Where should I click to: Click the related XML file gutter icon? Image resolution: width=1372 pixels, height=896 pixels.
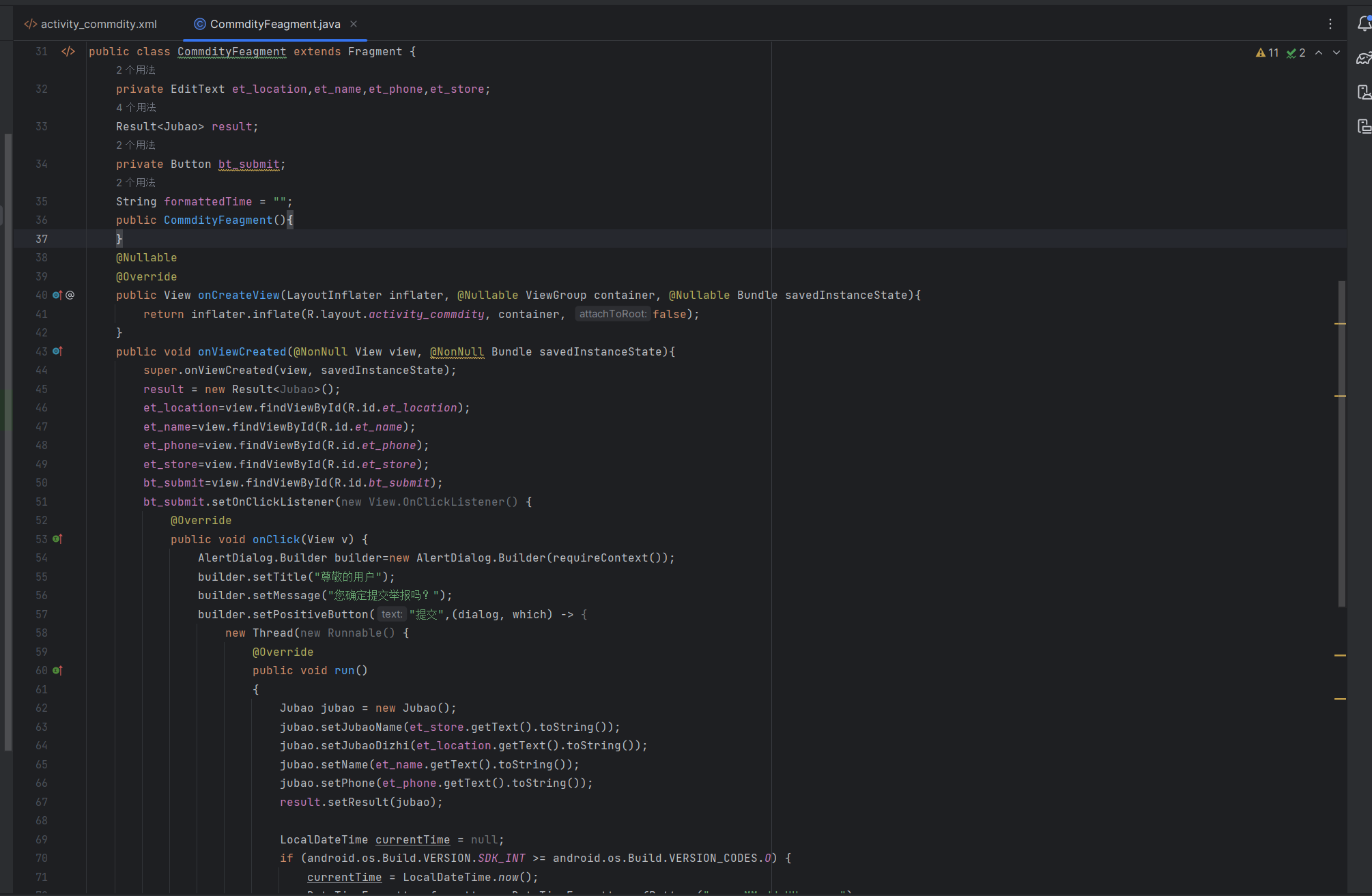coord(68,51)
